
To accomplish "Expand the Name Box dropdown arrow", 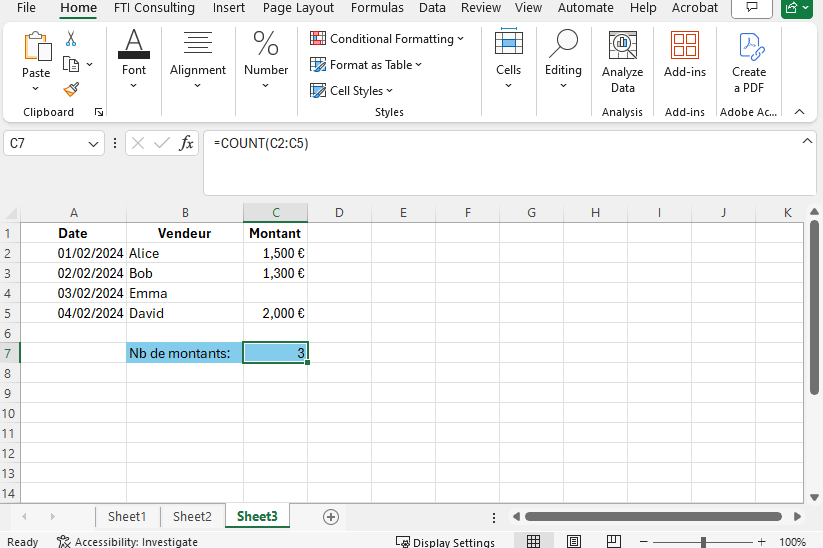I will coord(93,144).
